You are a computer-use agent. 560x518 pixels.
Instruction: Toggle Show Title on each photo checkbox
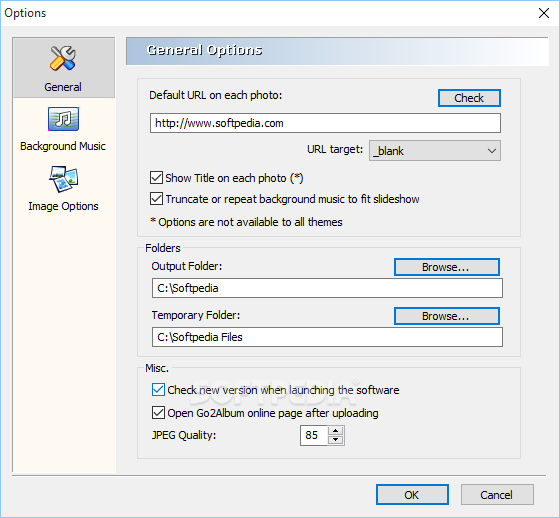[156, 178]
